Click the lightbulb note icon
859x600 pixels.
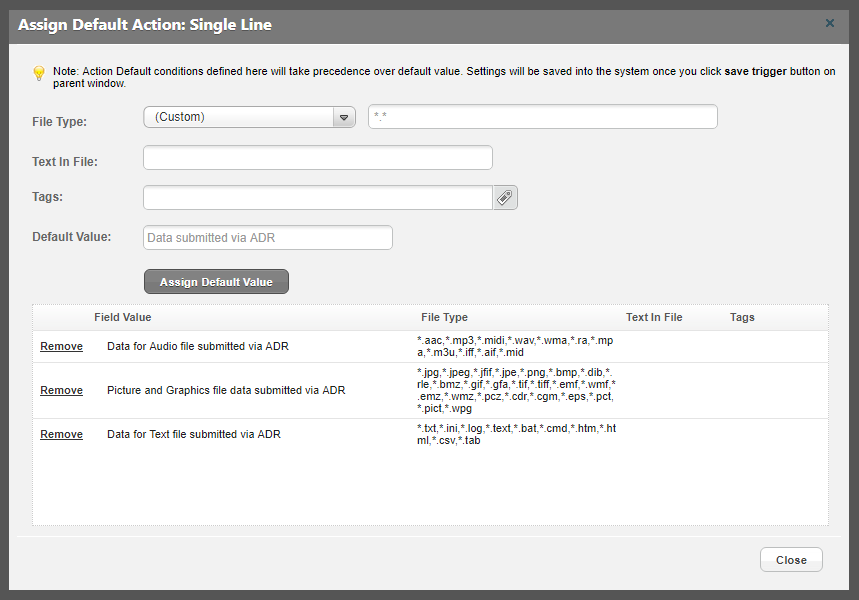(x=39, y=73)
